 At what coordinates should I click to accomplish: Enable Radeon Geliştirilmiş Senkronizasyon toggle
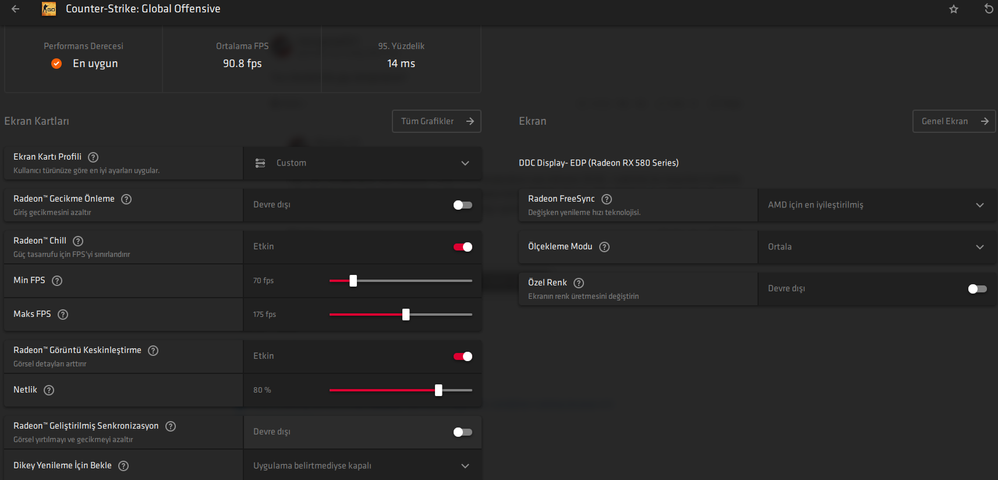pos(463,432)
